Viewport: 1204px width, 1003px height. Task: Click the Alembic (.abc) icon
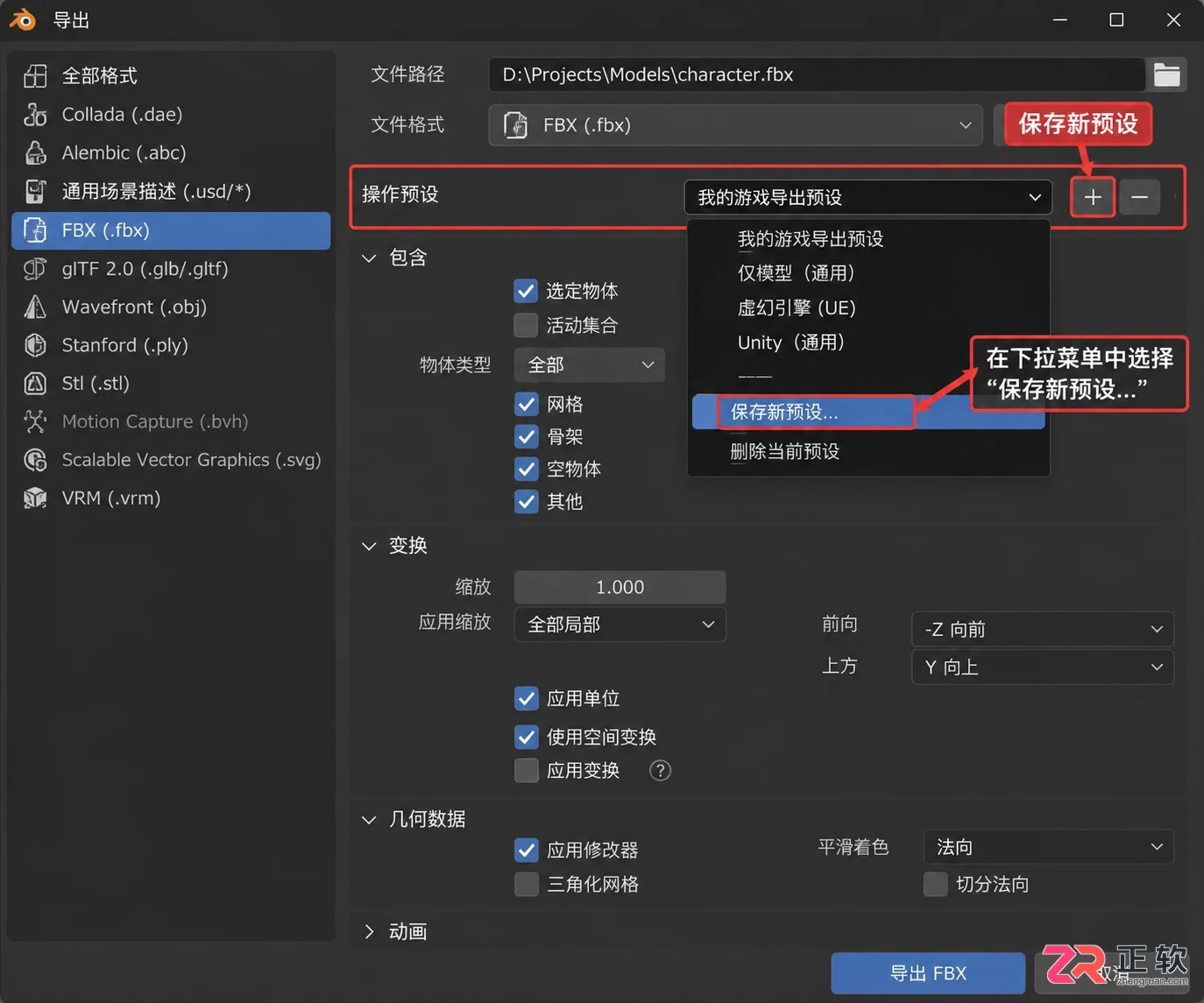pos(35,153)
